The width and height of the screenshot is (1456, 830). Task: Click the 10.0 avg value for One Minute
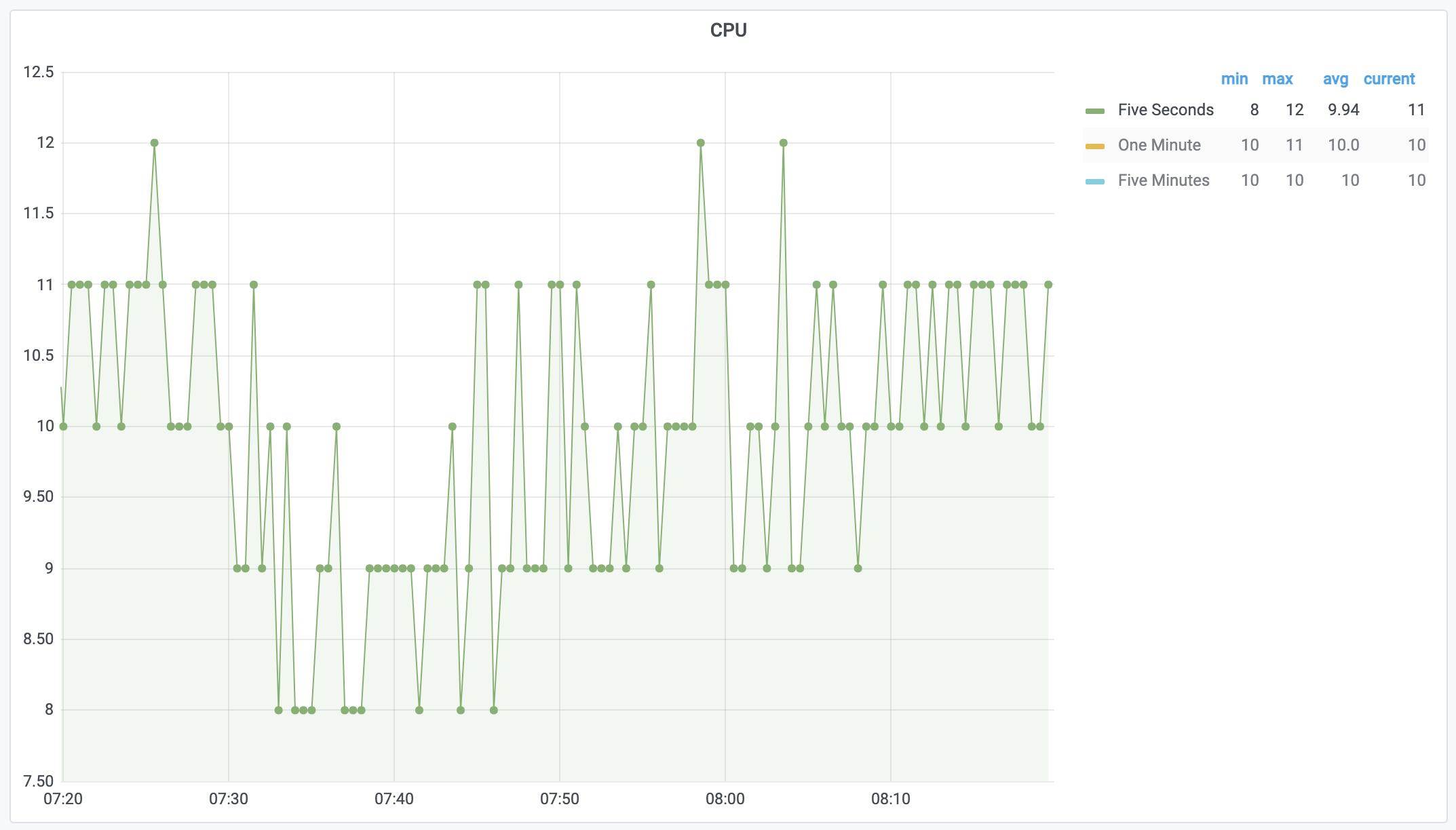(1343, 145)
